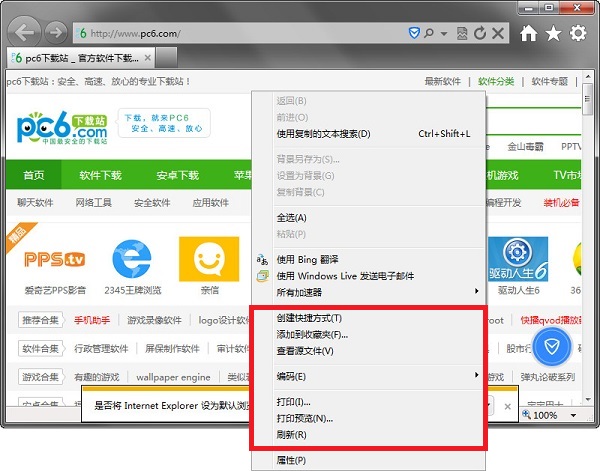Select 查看源文件(V) from context menu

(x=305, y=351)
